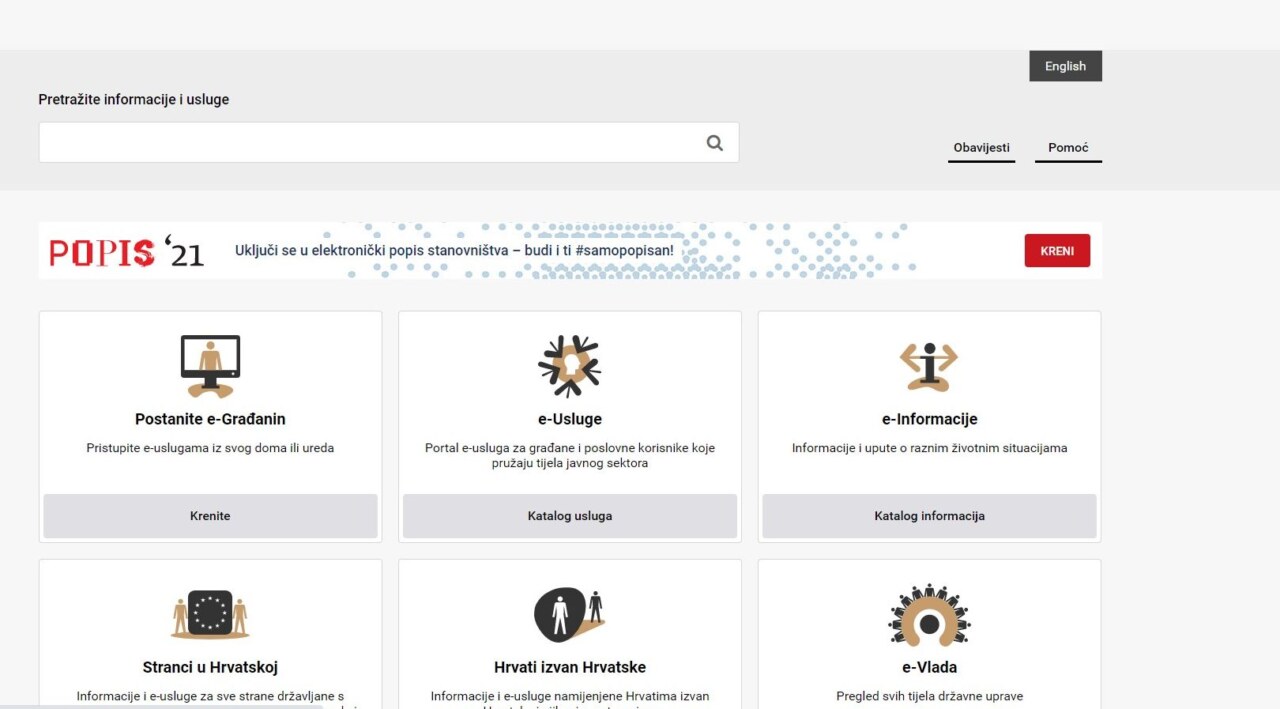
Task: Click the 'Pretražite informacije i usluge' label
Action: [x=134, y=100]
